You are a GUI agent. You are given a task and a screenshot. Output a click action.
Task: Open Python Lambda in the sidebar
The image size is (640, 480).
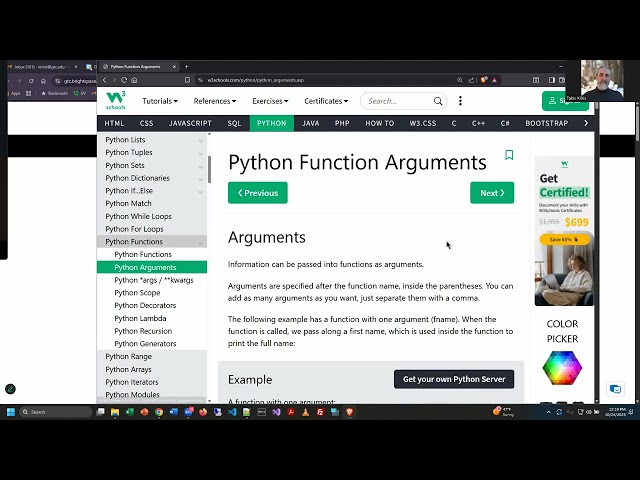[x=140, y=318]
